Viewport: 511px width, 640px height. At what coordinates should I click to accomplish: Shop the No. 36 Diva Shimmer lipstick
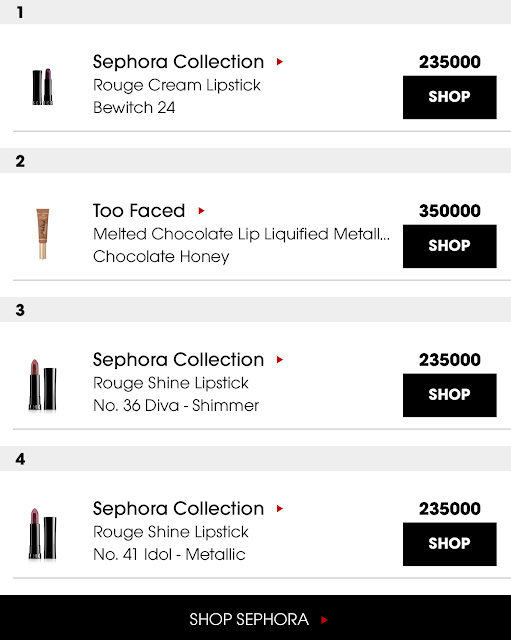point(449,395)
